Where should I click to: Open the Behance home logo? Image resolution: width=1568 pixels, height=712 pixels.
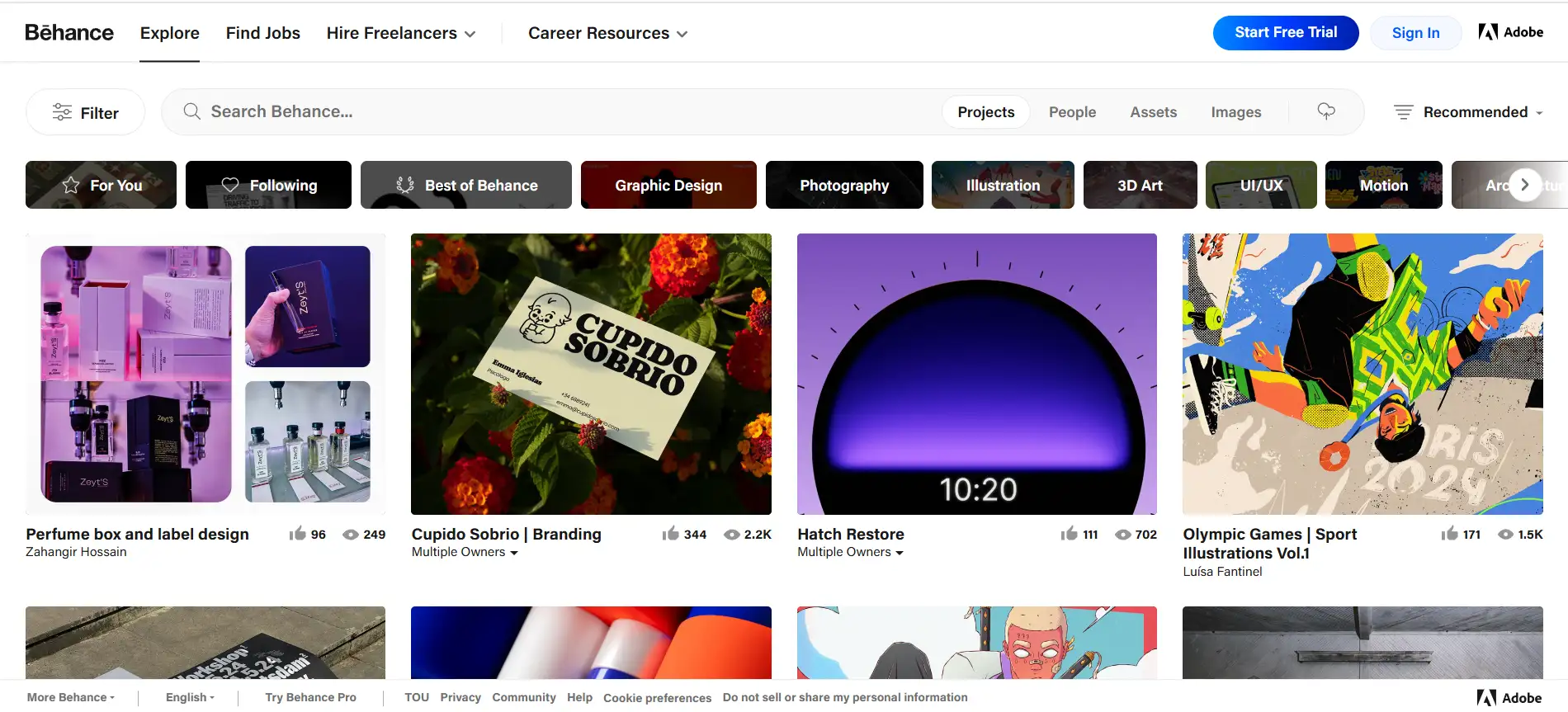click(x=69, y=32)
